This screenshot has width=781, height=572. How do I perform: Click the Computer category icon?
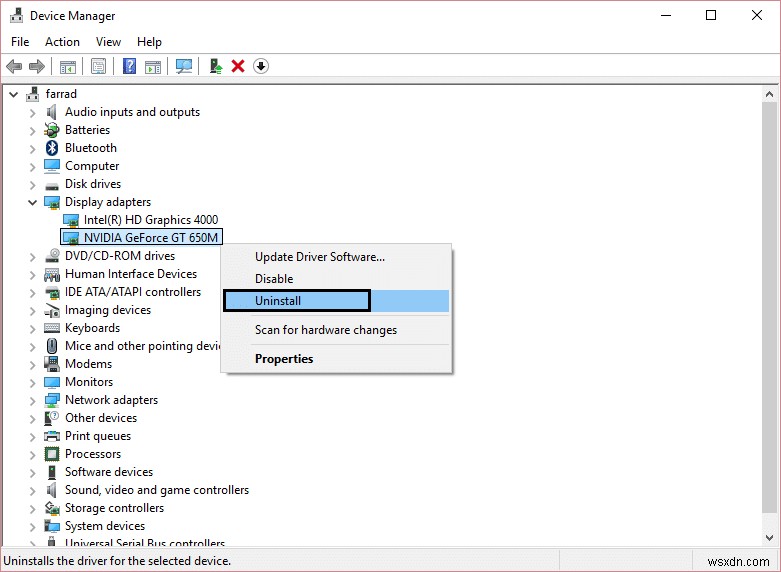point(52,166)
